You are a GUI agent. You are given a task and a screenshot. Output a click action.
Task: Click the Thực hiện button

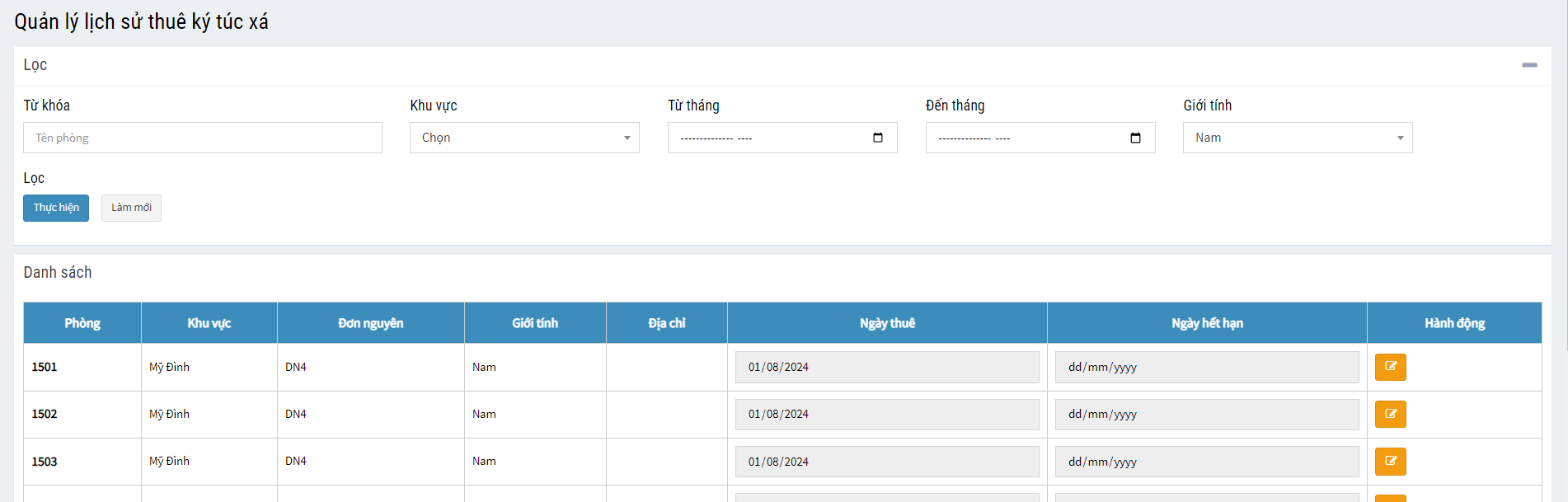(56, 208)
